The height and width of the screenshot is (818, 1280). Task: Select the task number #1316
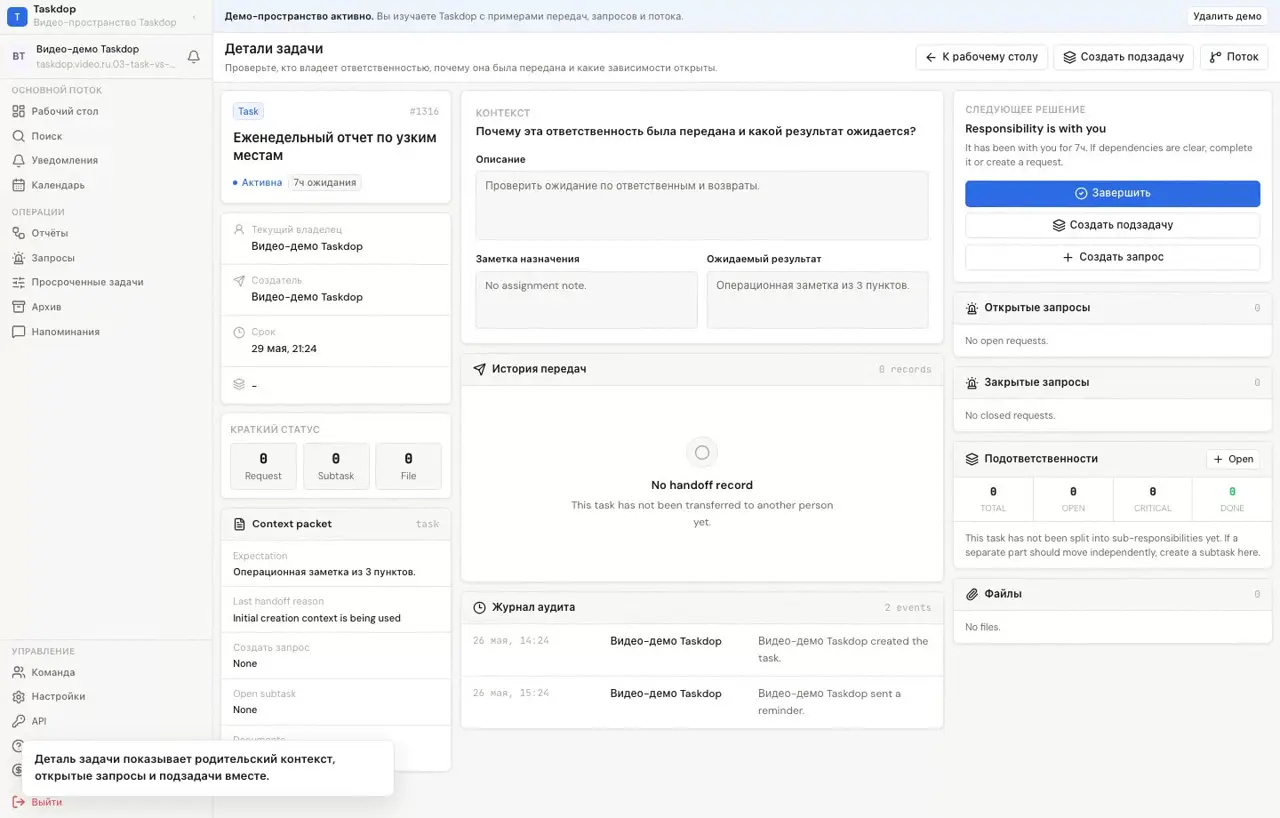click(x=424, y=112)
